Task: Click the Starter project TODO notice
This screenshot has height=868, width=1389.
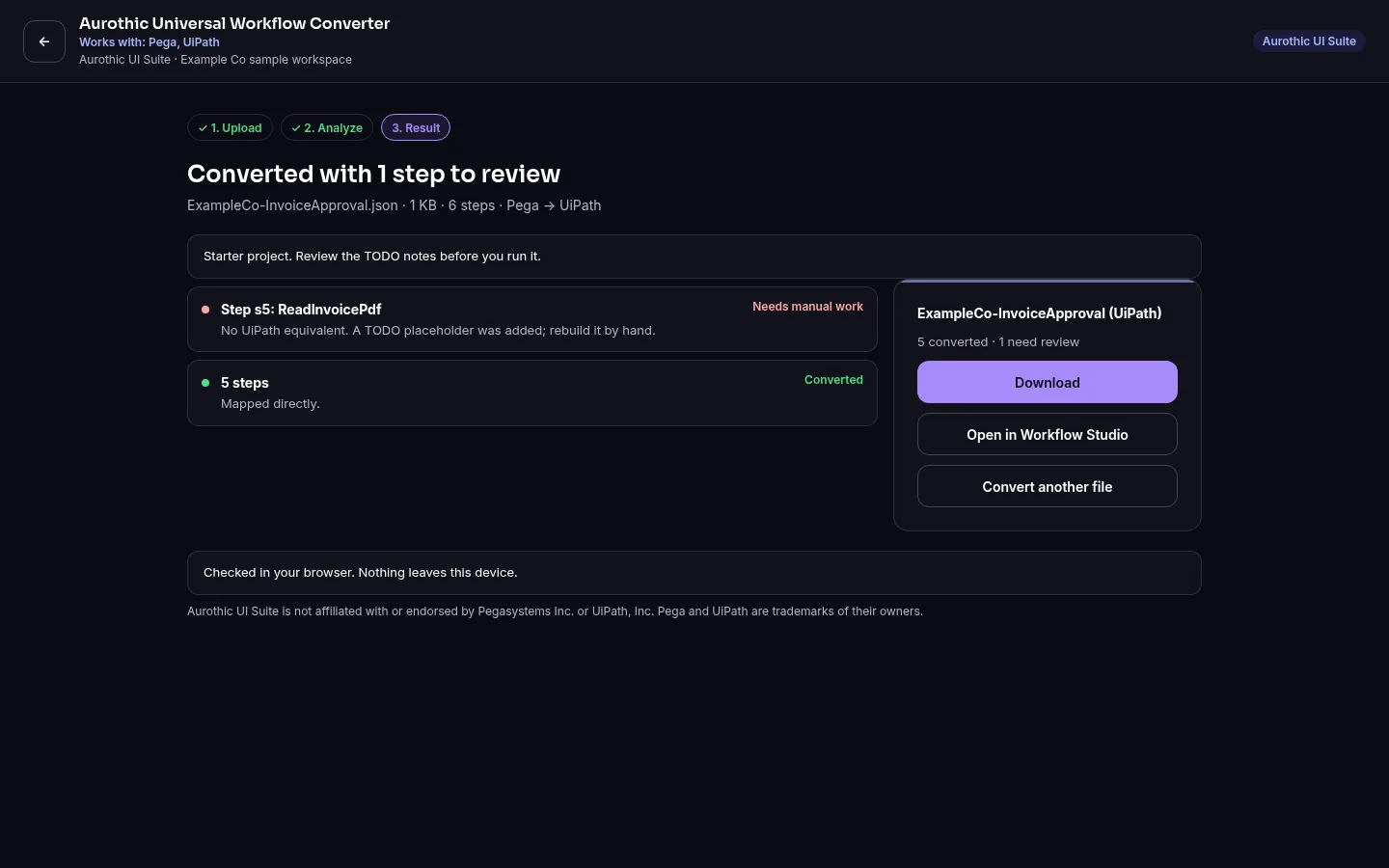Action: pos(694,257)
